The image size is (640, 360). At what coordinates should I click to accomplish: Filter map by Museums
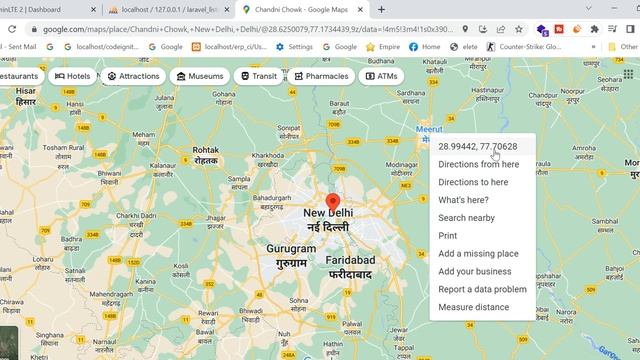[200, 76]
